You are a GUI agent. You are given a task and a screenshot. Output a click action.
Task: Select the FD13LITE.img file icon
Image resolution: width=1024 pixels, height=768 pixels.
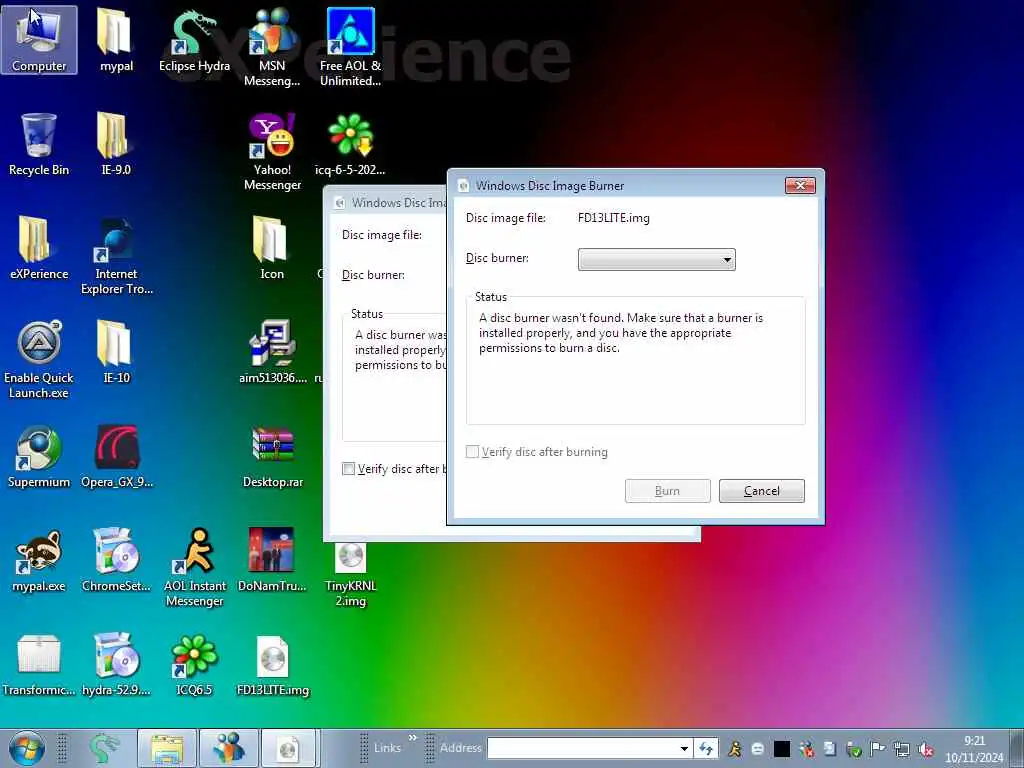pos(272,664)
